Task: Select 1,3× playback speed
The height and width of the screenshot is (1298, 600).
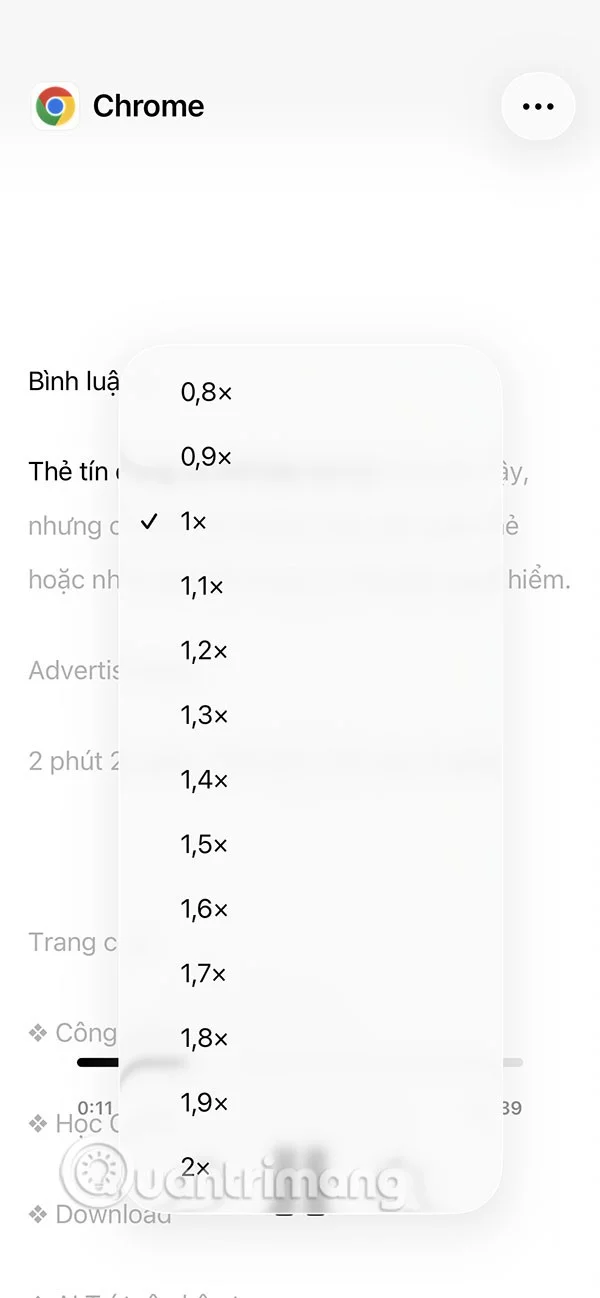Action: tap(203, 715)
